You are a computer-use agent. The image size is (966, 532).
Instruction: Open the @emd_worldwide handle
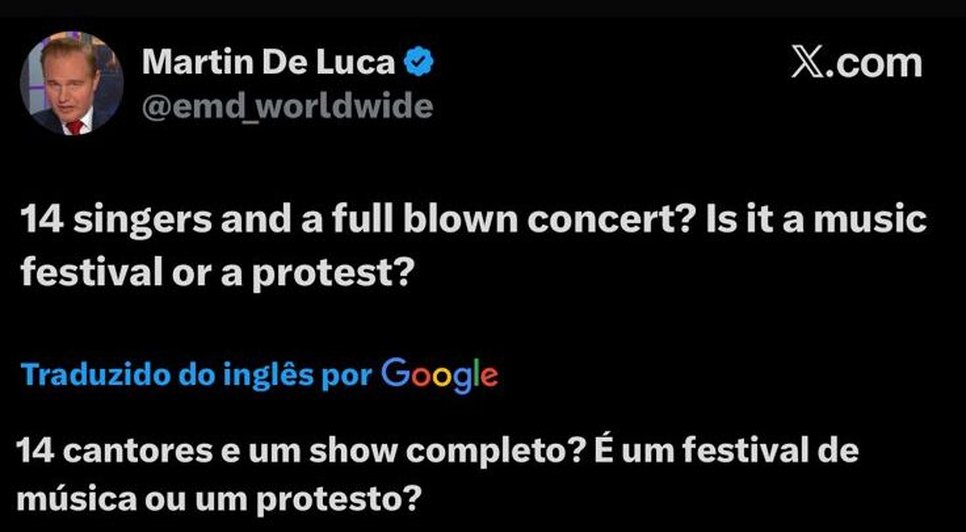287,106
